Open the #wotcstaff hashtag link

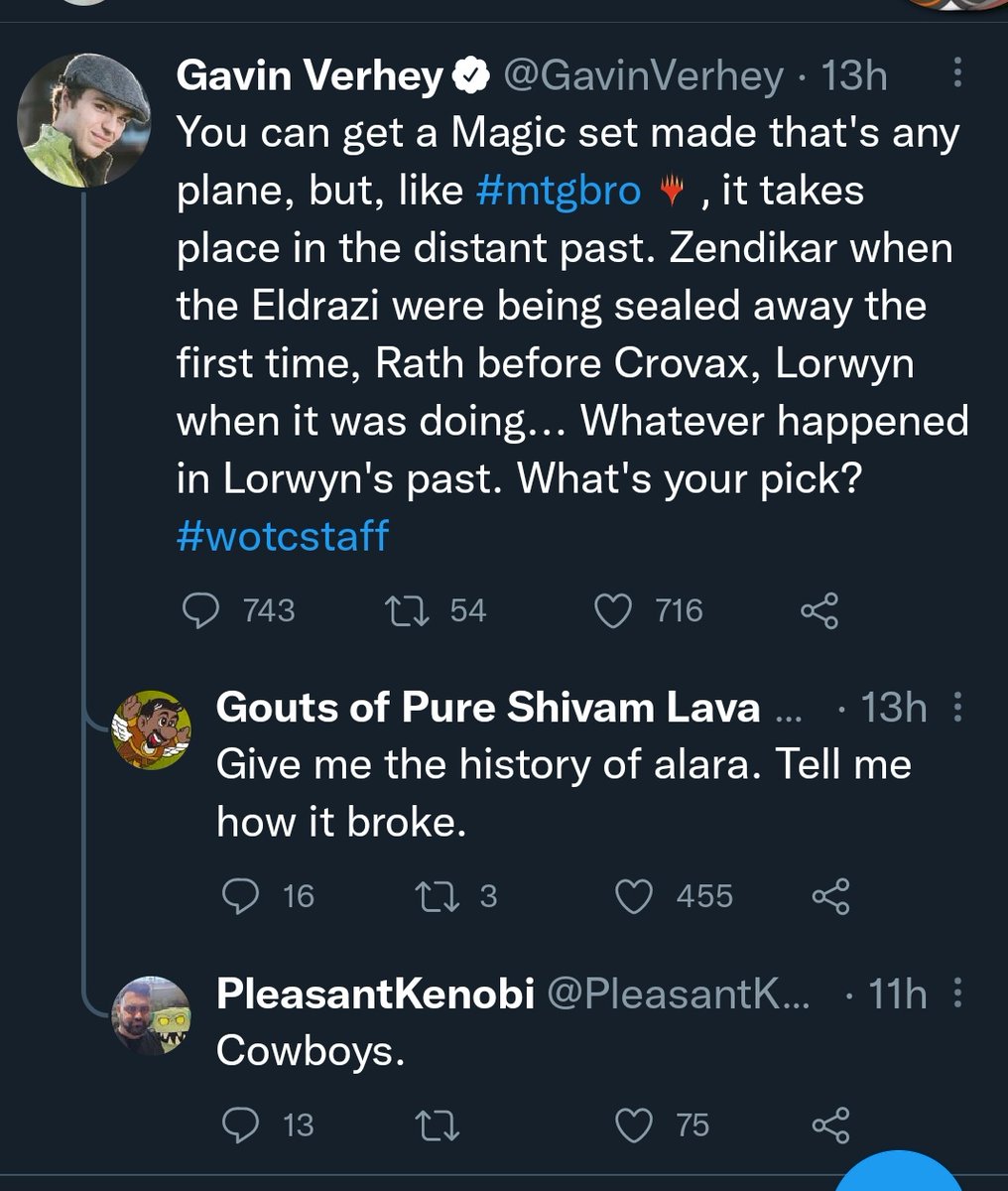pos(283,536)
